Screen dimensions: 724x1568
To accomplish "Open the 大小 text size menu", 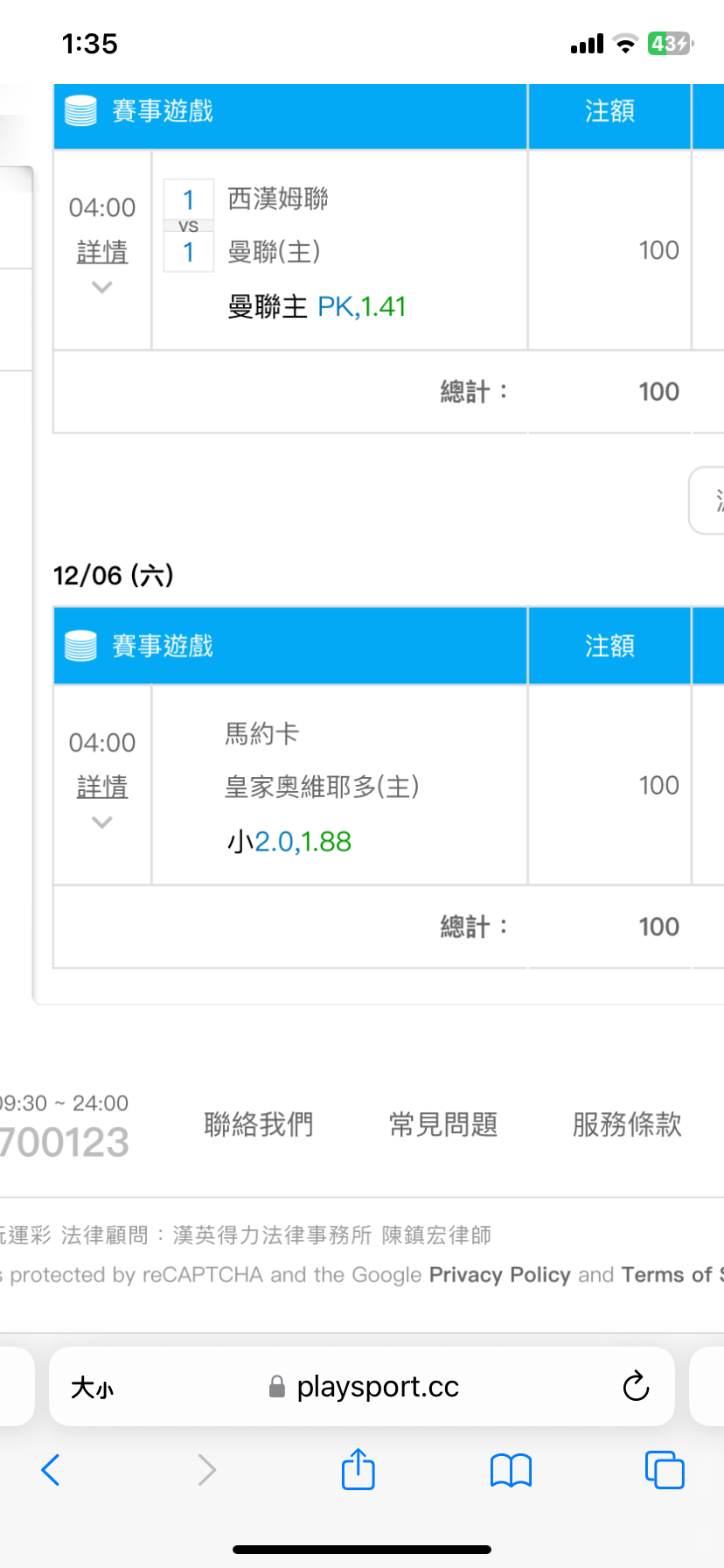I will tap(93, 1387).
